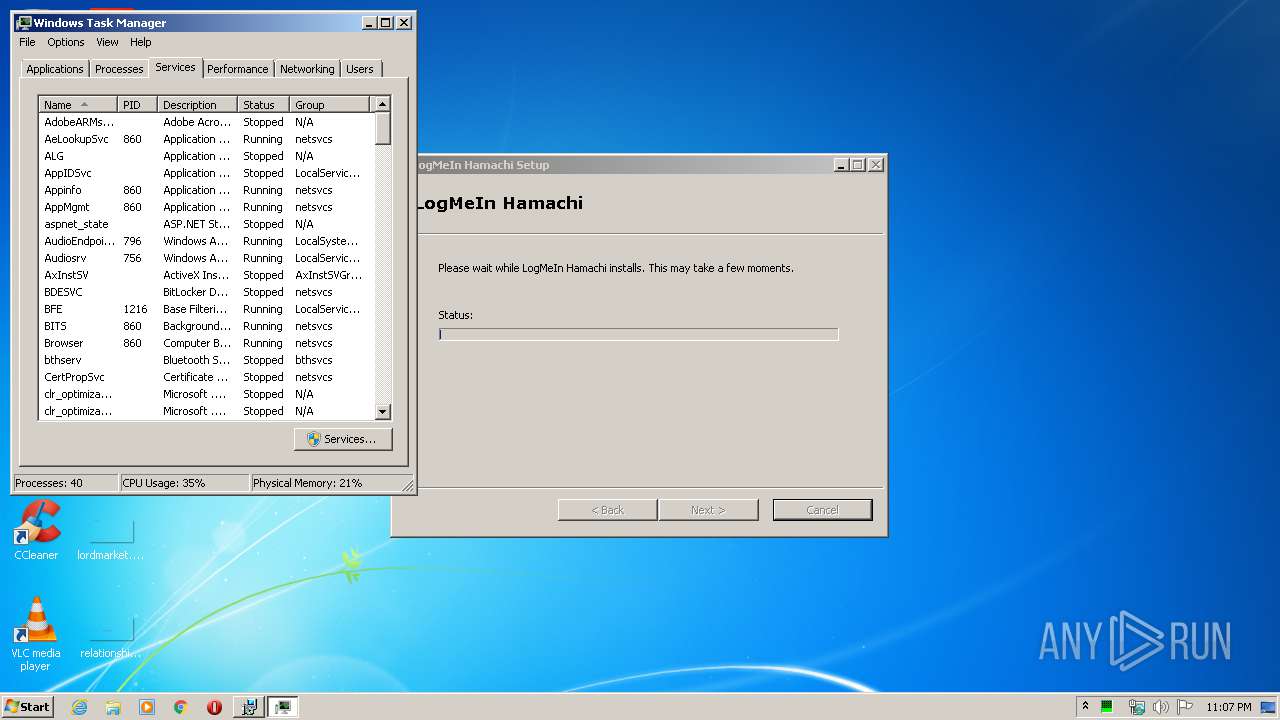Open Internet Explorer from the taskbar
This screenshot has height=720, width=1280.
click(x=80, y=707)
